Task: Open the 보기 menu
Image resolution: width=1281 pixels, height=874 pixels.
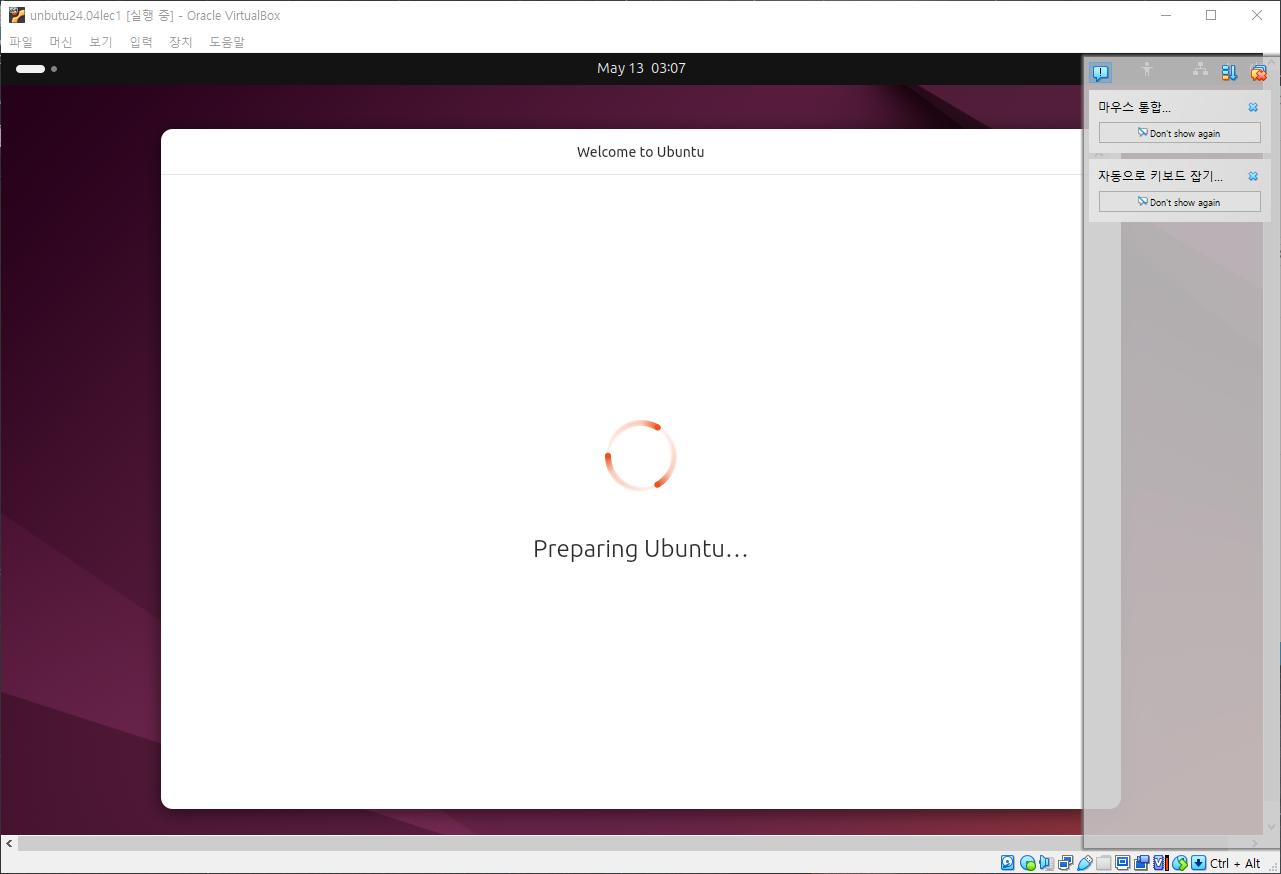Action: 101,42
